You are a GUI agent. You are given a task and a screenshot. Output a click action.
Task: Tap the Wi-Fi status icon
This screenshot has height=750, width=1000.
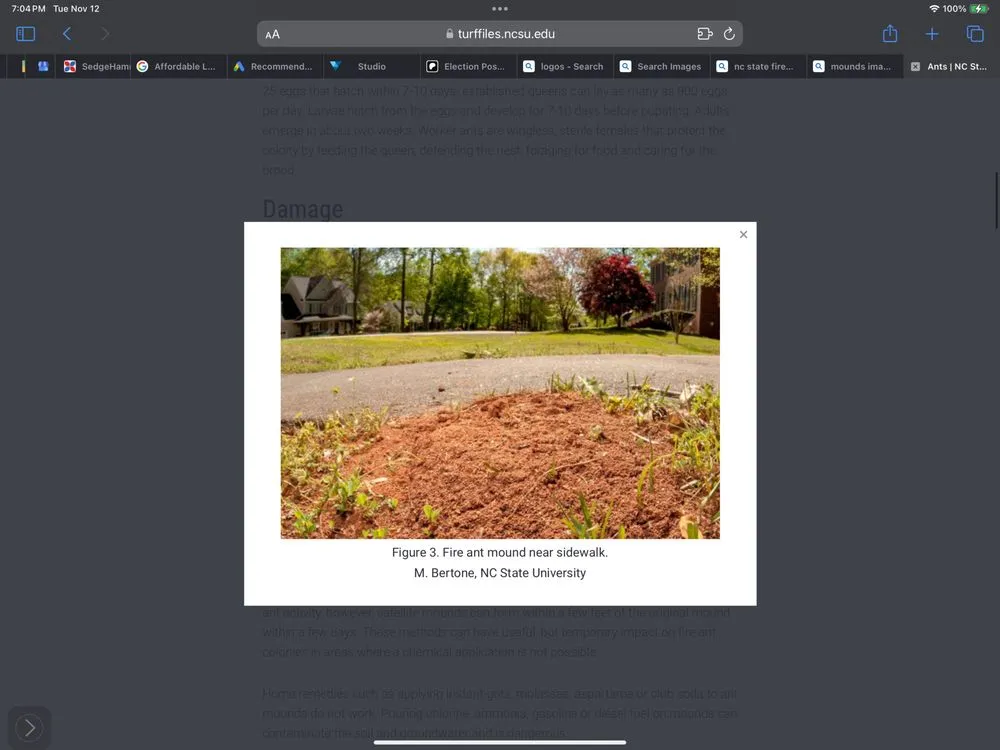coord(934,8)
